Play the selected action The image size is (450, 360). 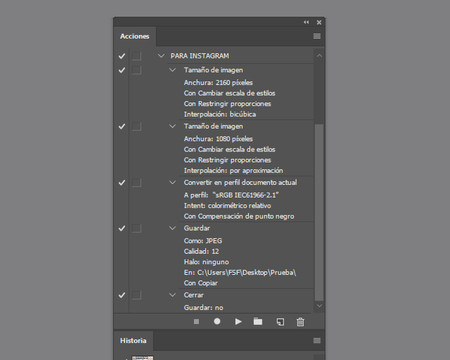(238, 322)
